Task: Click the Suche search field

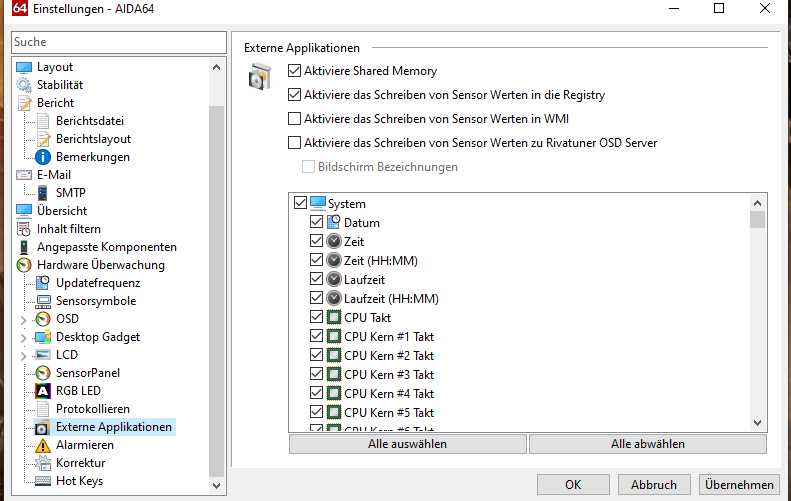Action: [119, 42]
